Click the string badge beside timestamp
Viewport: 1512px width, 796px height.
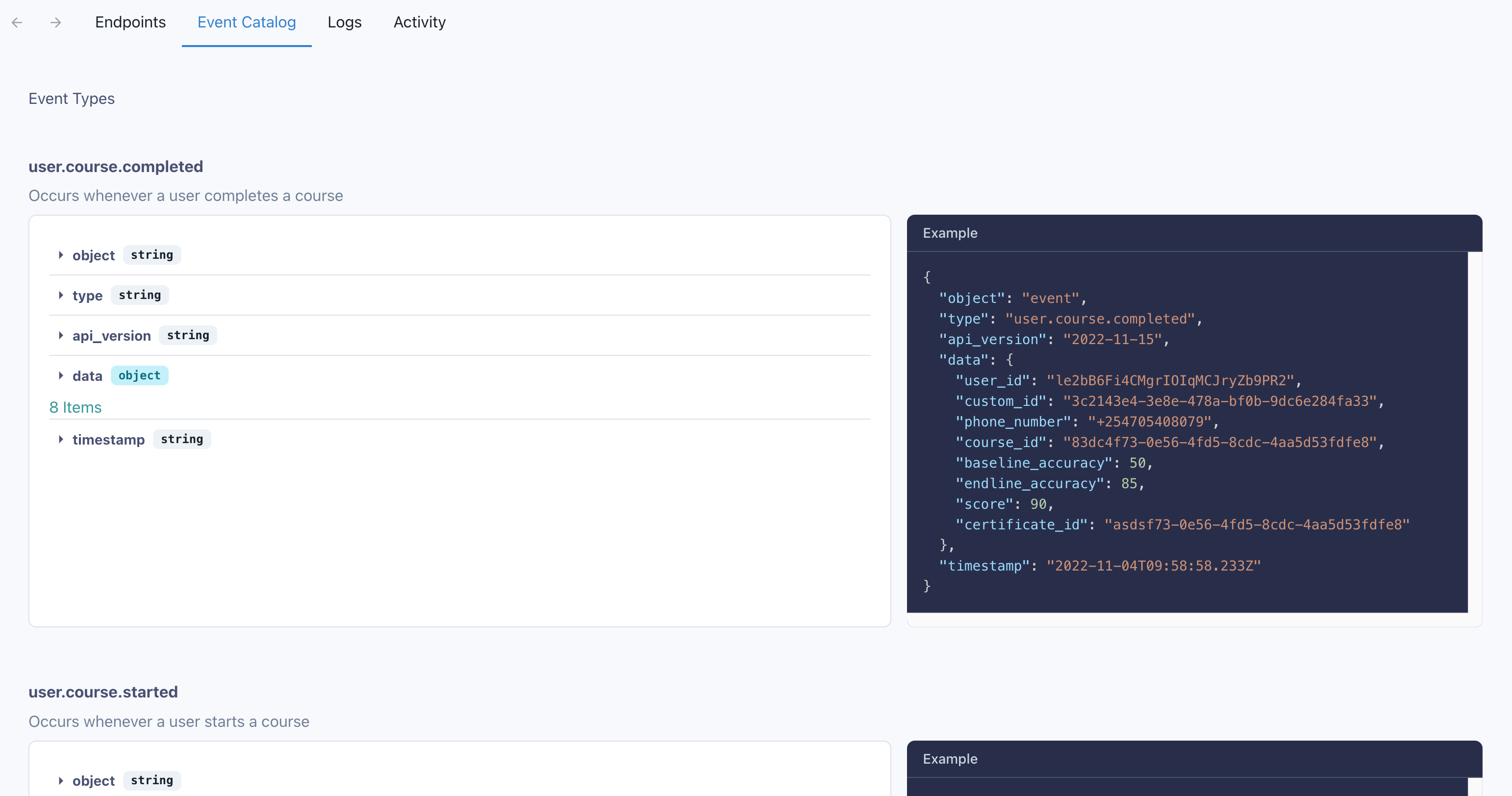click(182, 439)
